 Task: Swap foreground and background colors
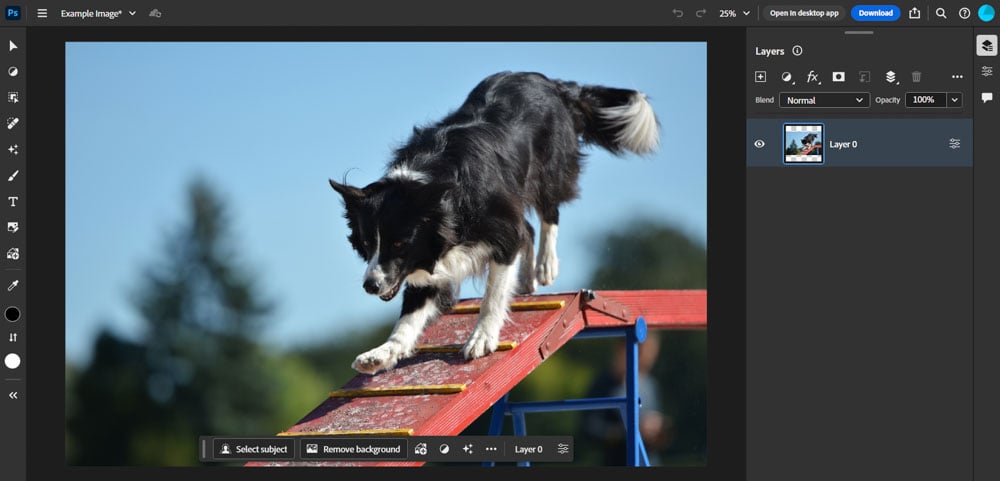pos(13,337)
